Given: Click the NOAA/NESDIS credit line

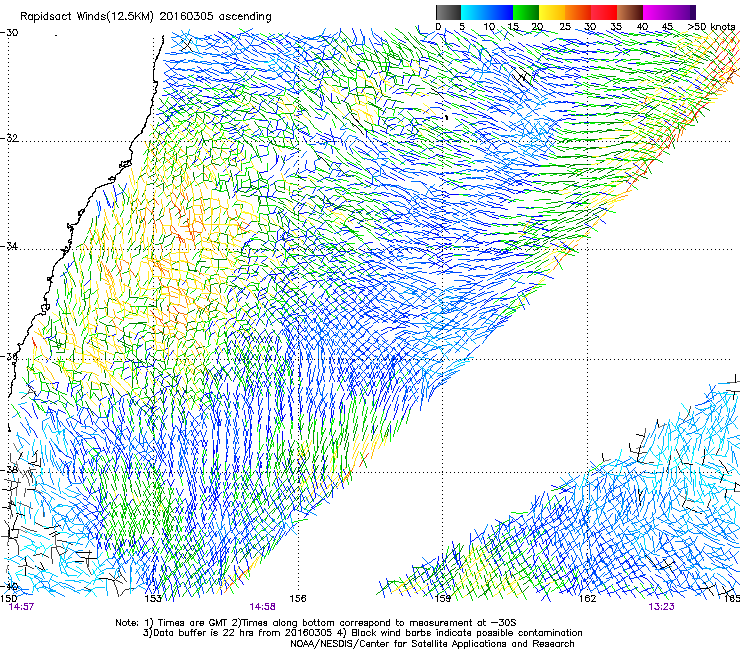Looking at the screenshot, I should pos(432,644).
